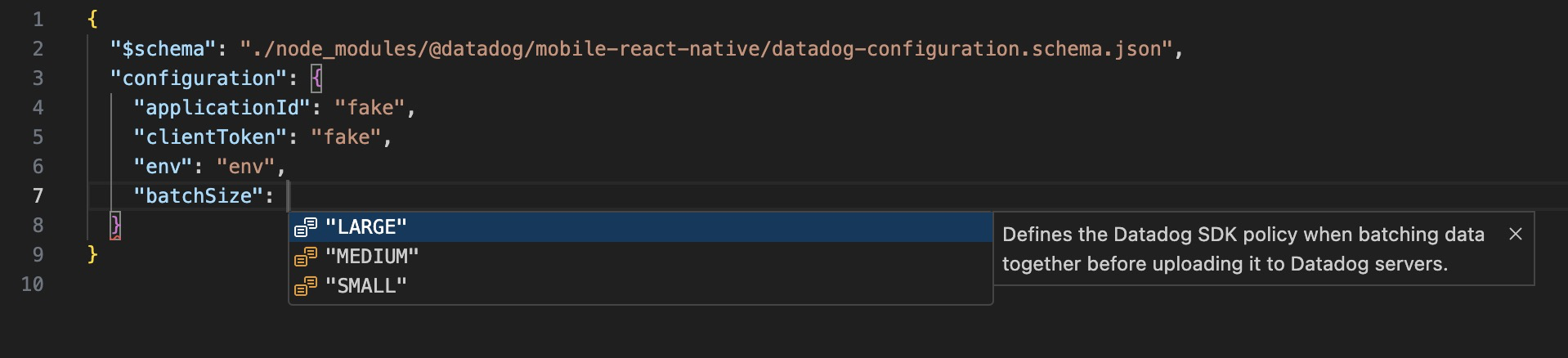1568x358 pixels.
Task: Click the "fake" value of clientToken
Action: 346,137
